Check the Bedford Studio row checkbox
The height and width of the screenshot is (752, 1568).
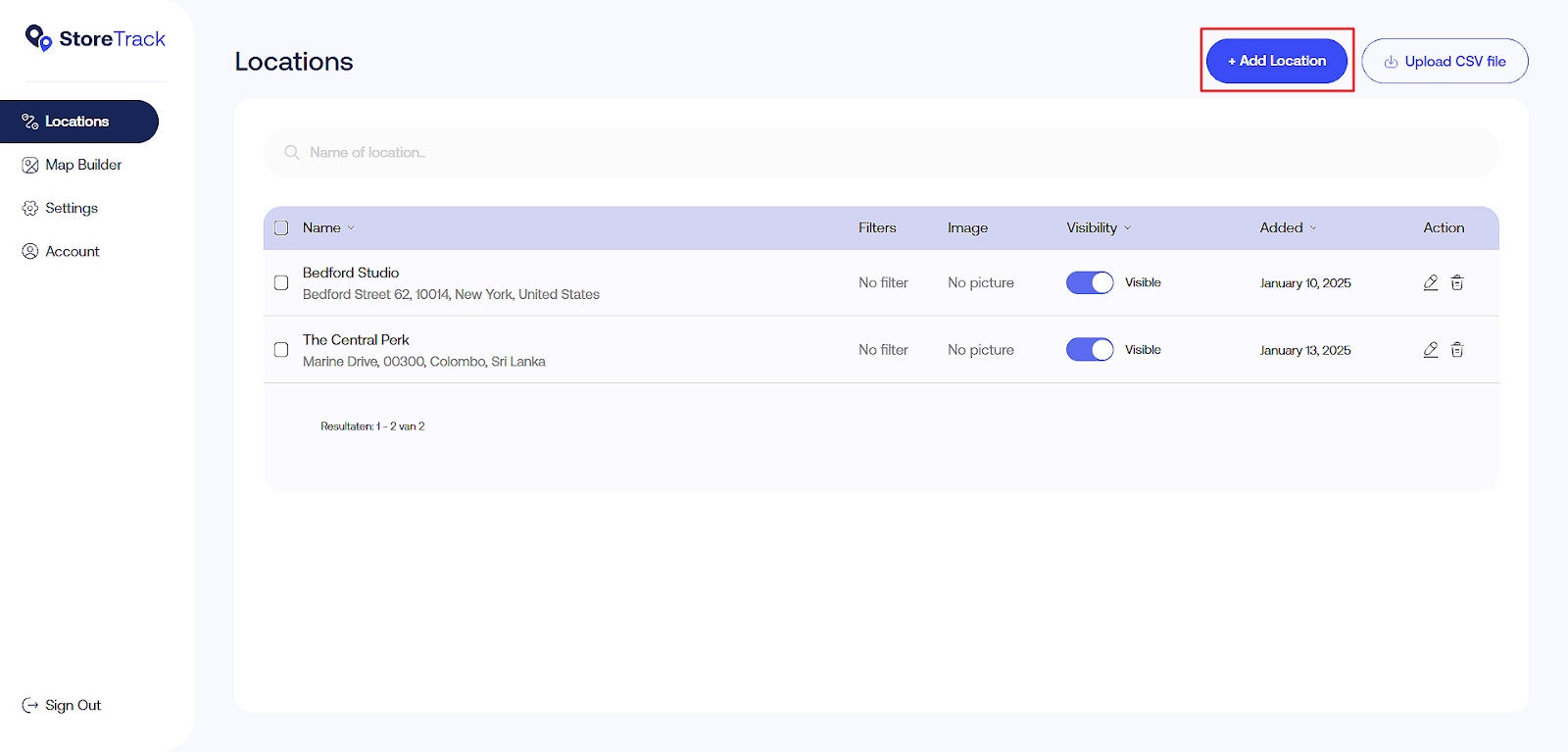(281, 282)
